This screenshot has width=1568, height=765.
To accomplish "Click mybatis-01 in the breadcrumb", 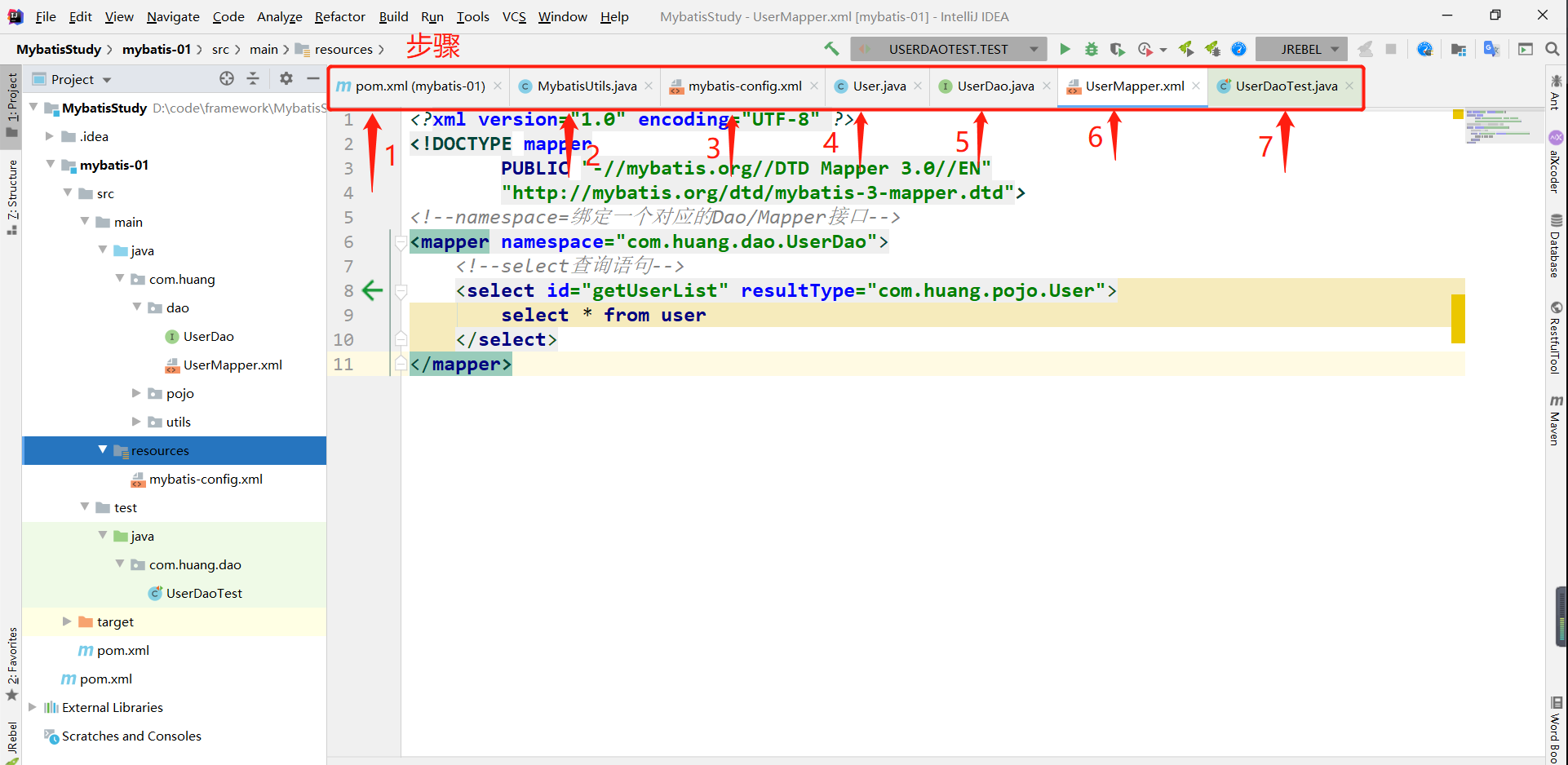I will [157, 49].
